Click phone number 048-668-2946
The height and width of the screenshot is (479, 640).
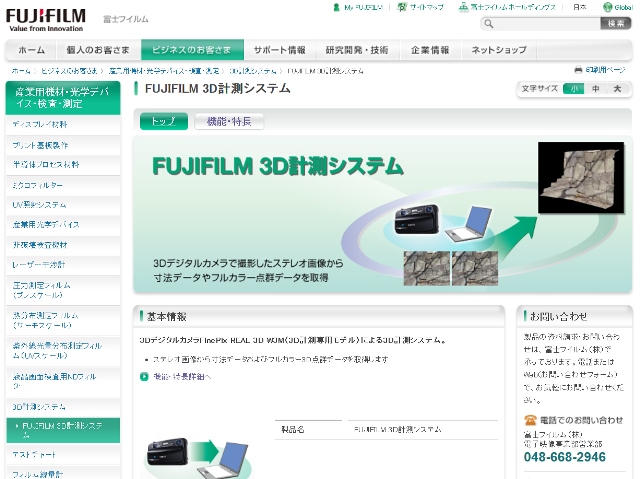(x=565, y=457)
